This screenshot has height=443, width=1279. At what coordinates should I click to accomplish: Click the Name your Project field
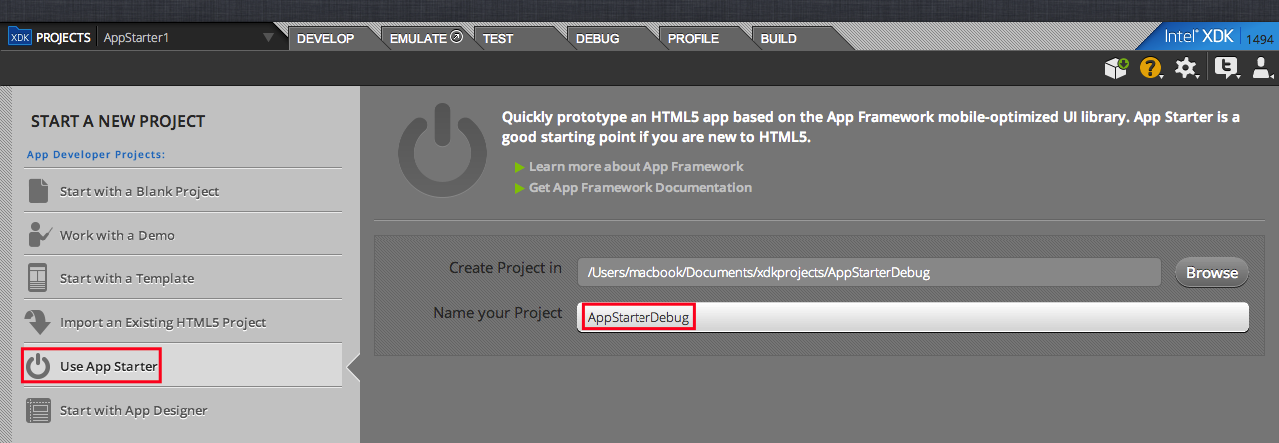click(x=913, y=317)
